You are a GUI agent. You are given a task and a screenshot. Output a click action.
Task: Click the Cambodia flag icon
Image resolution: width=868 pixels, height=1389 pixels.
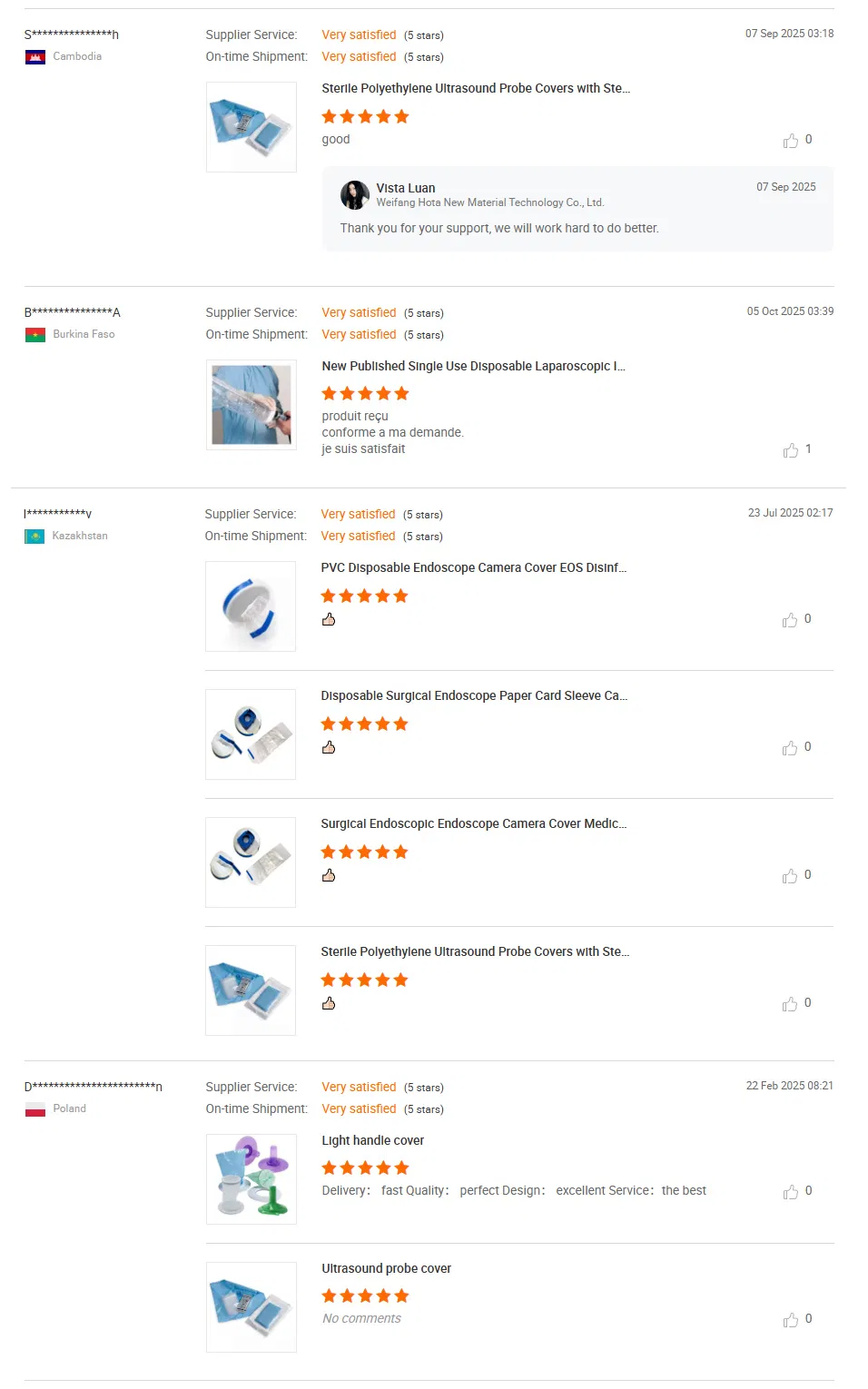pos(35,57)
